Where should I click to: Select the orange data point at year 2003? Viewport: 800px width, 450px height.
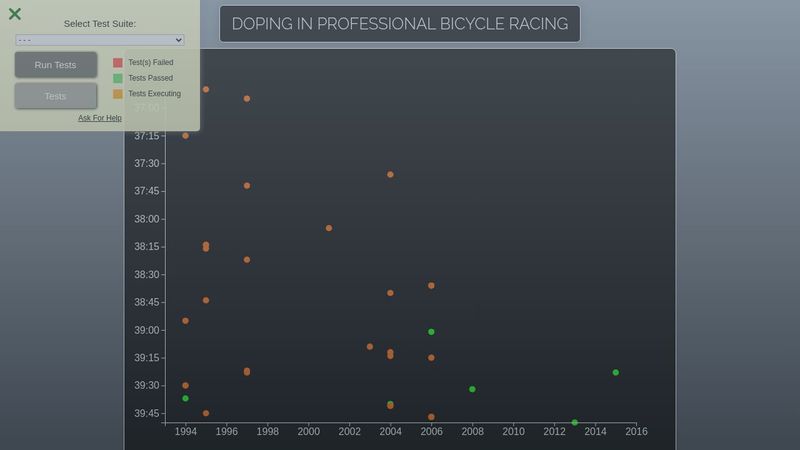coord(370,347)
